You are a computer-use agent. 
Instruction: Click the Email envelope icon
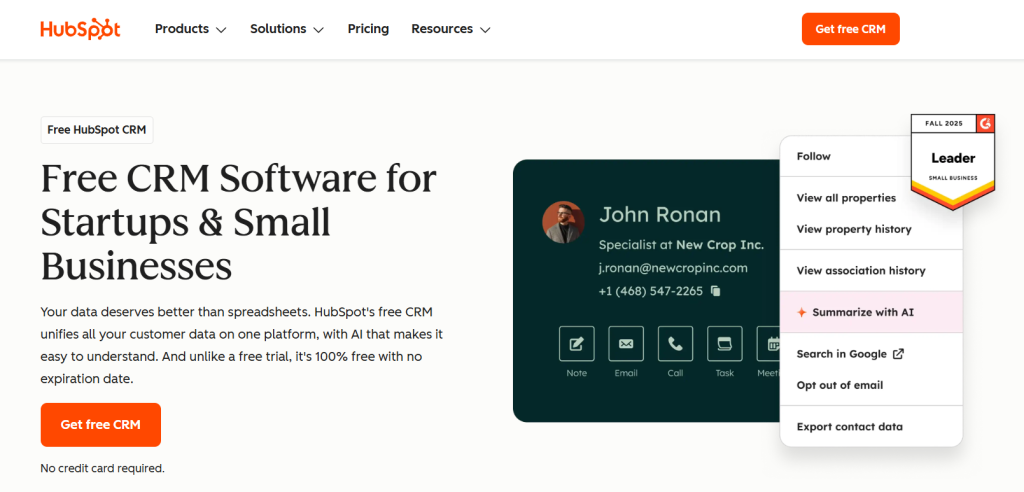click(626, 344)
